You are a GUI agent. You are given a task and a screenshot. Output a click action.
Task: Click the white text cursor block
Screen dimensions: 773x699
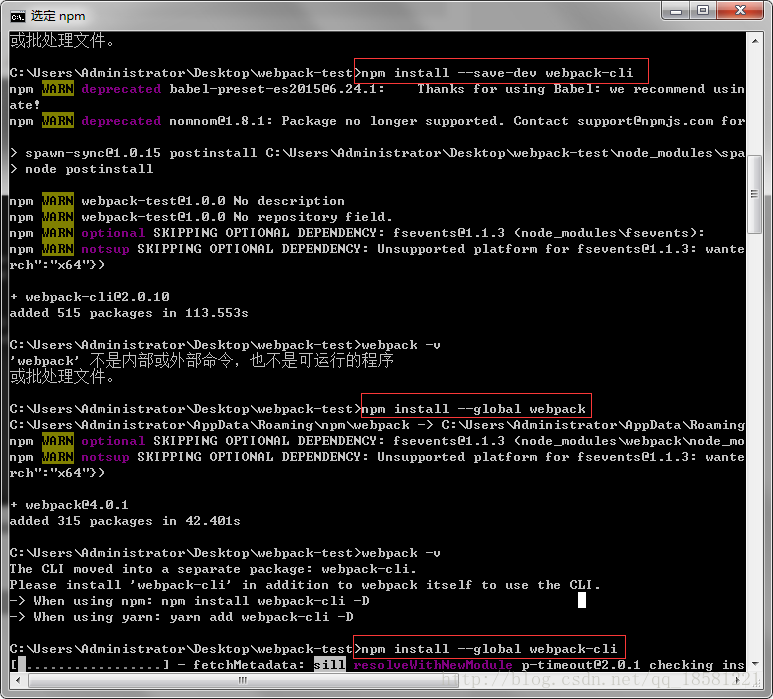(x=582, y=600)
